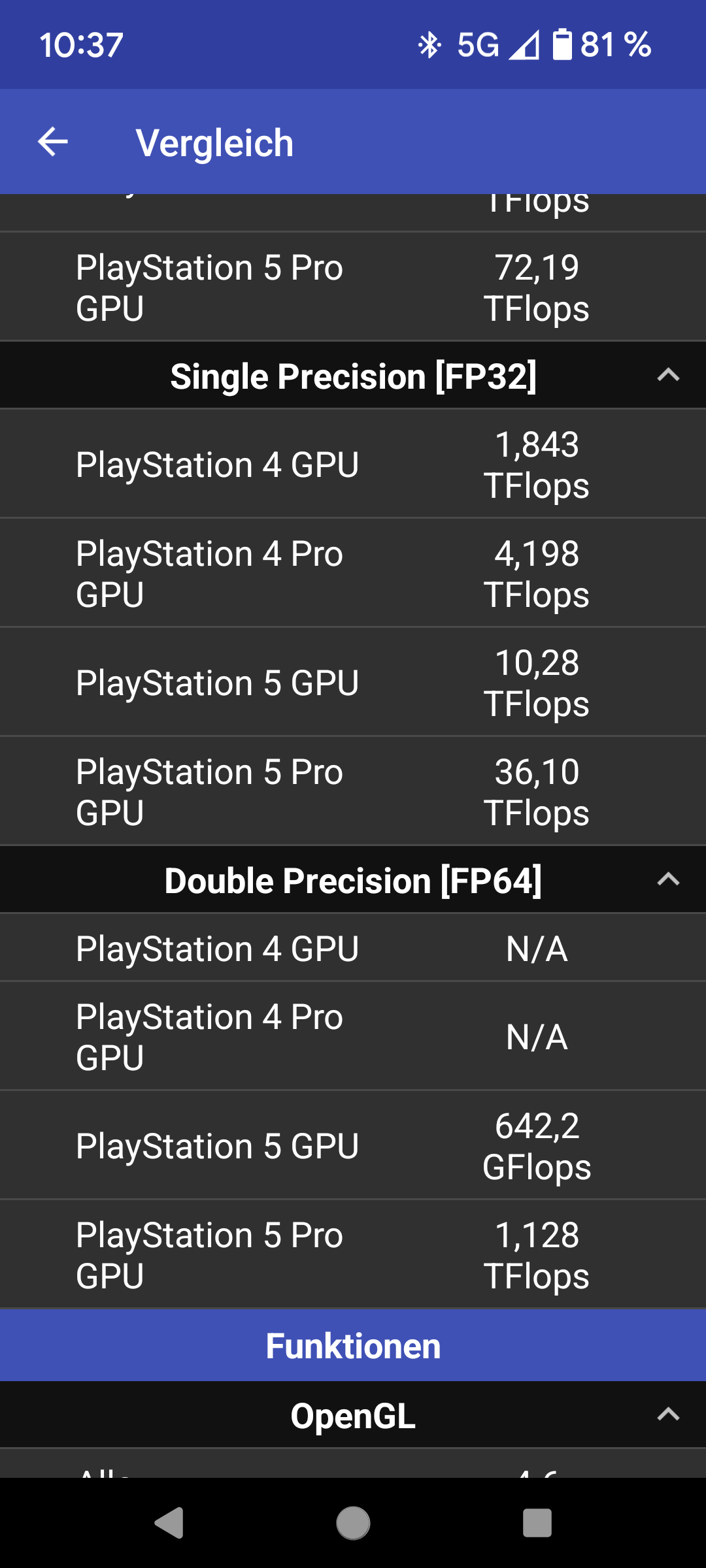Open recent apps with square button
706x1568 pixels.
(537, 1523)
